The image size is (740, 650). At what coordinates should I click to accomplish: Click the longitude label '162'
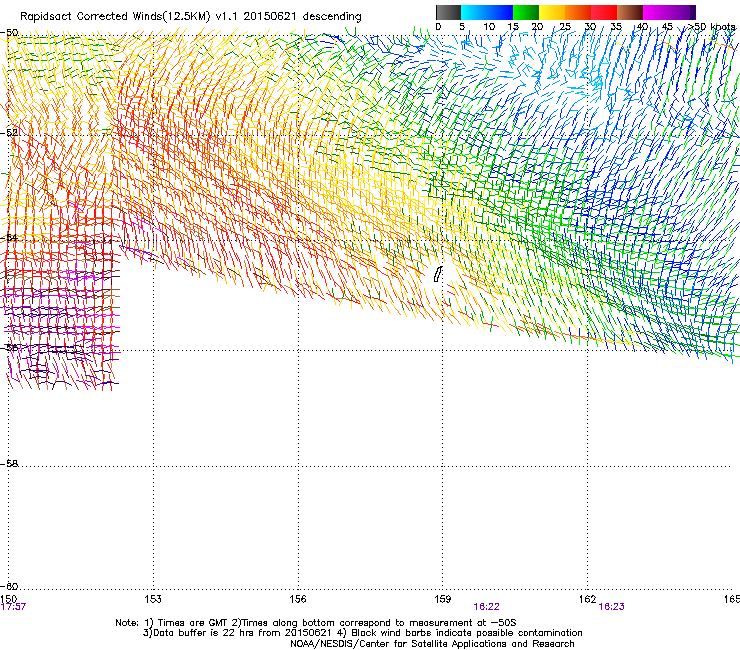click(588, 599)
